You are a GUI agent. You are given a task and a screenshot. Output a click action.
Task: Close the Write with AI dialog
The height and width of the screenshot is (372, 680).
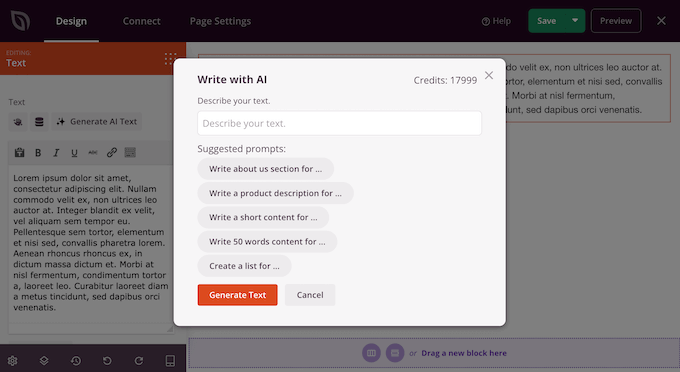(489, 75)
